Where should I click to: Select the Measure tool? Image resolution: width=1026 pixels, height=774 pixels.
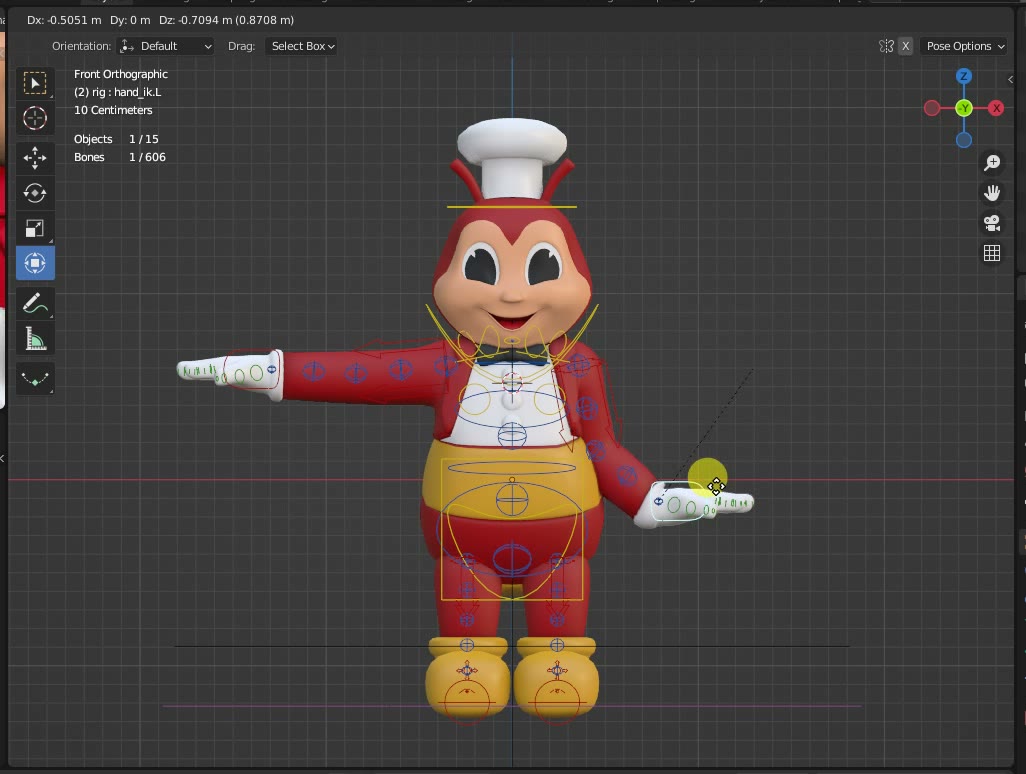[x=35, y=339]
